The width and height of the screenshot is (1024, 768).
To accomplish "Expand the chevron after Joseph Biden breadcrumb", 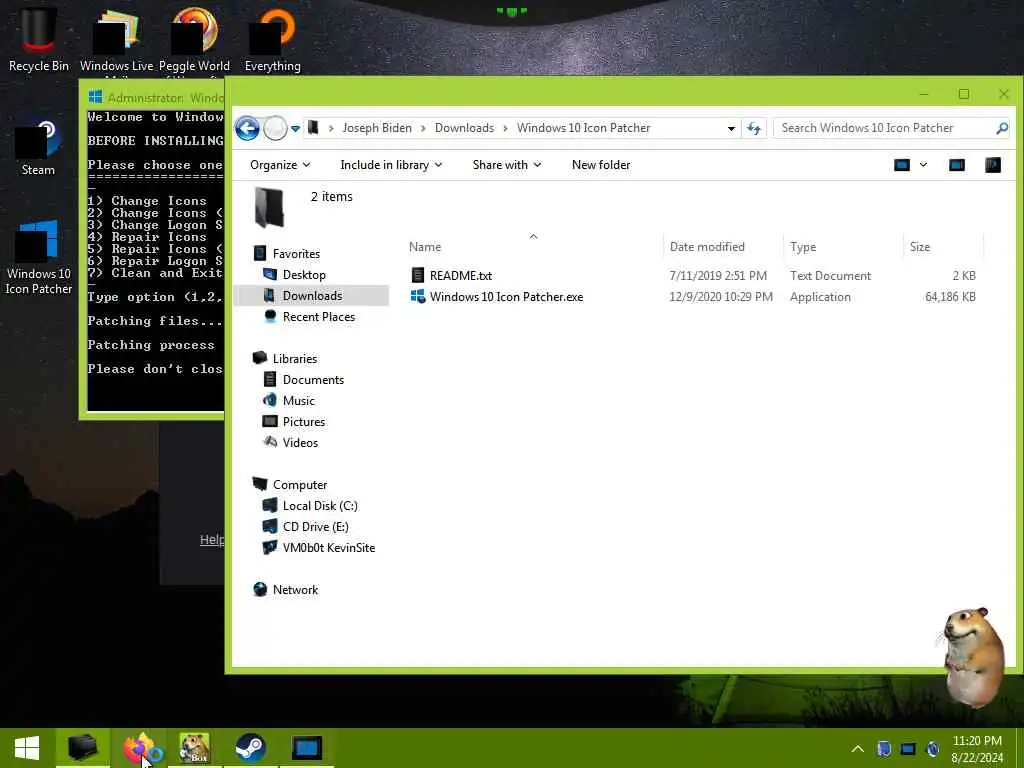I will tap(423, 128).
